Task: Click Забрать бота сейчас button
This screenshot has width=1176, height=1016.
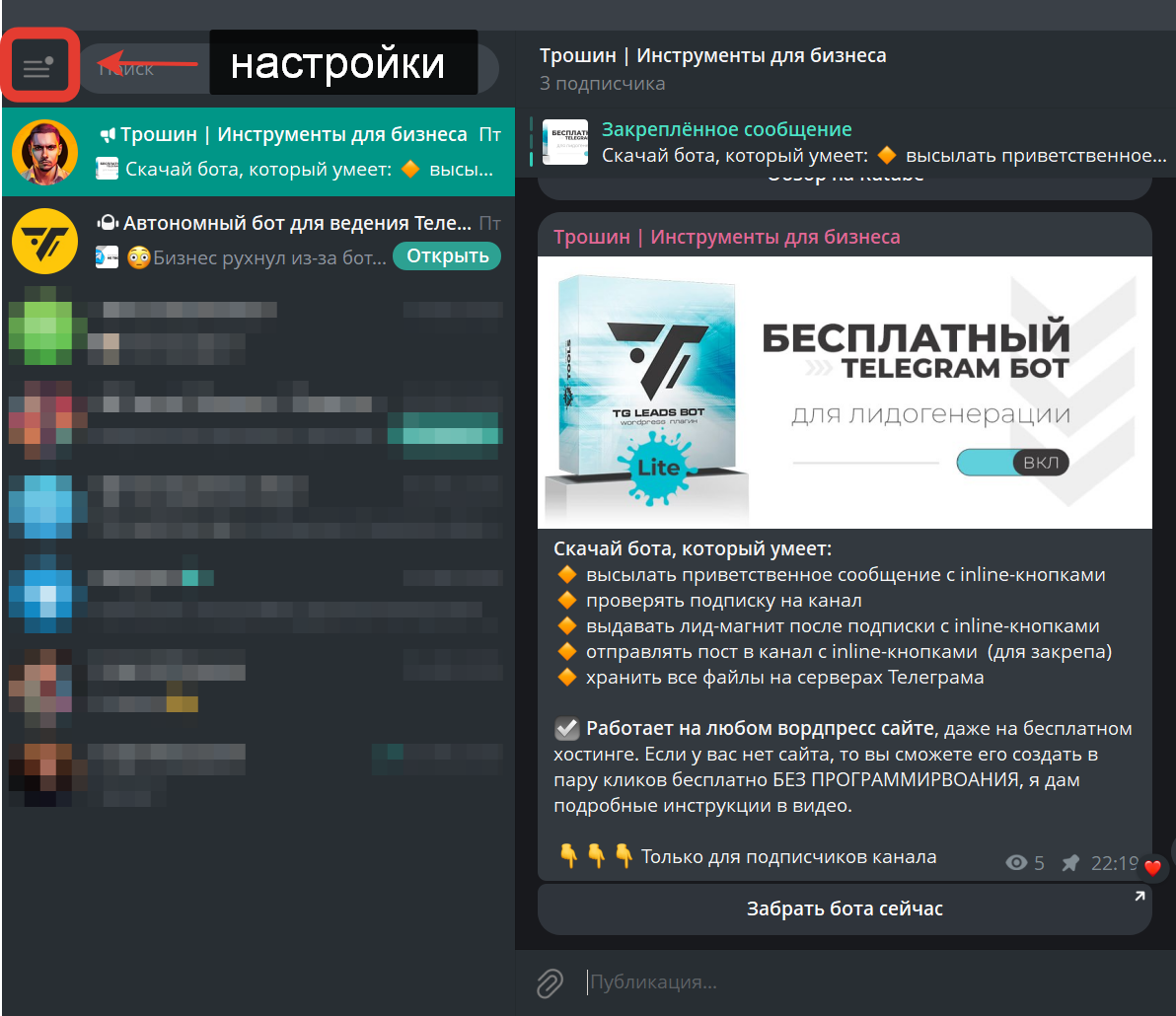Action: (845, 908)
